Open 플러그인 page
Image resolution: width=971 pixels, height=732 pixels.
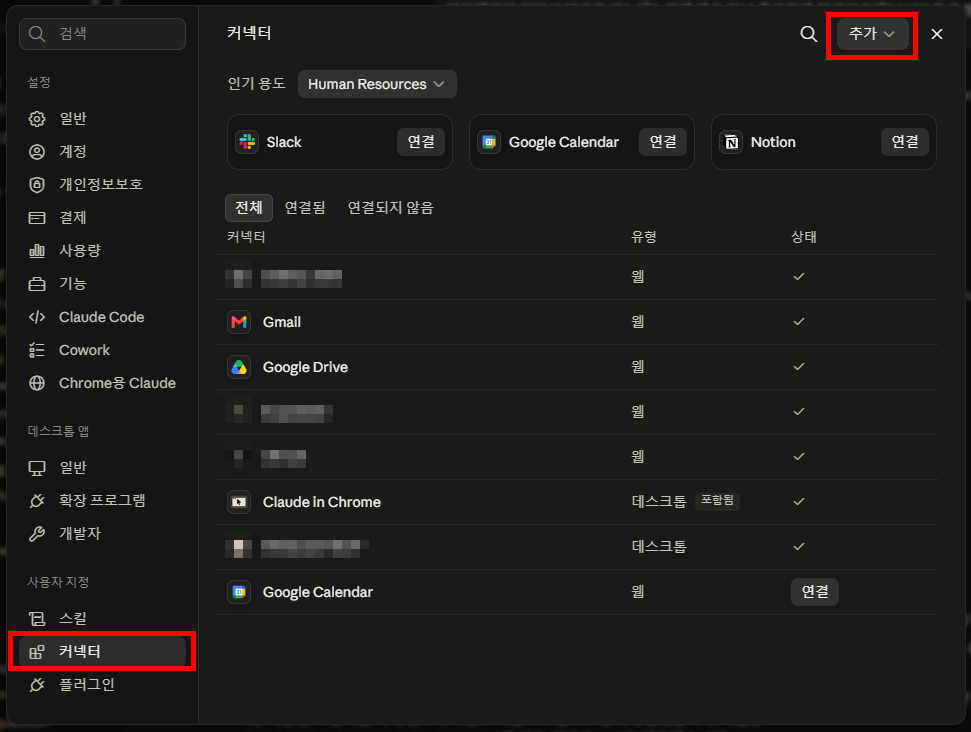tap(102, 684)
